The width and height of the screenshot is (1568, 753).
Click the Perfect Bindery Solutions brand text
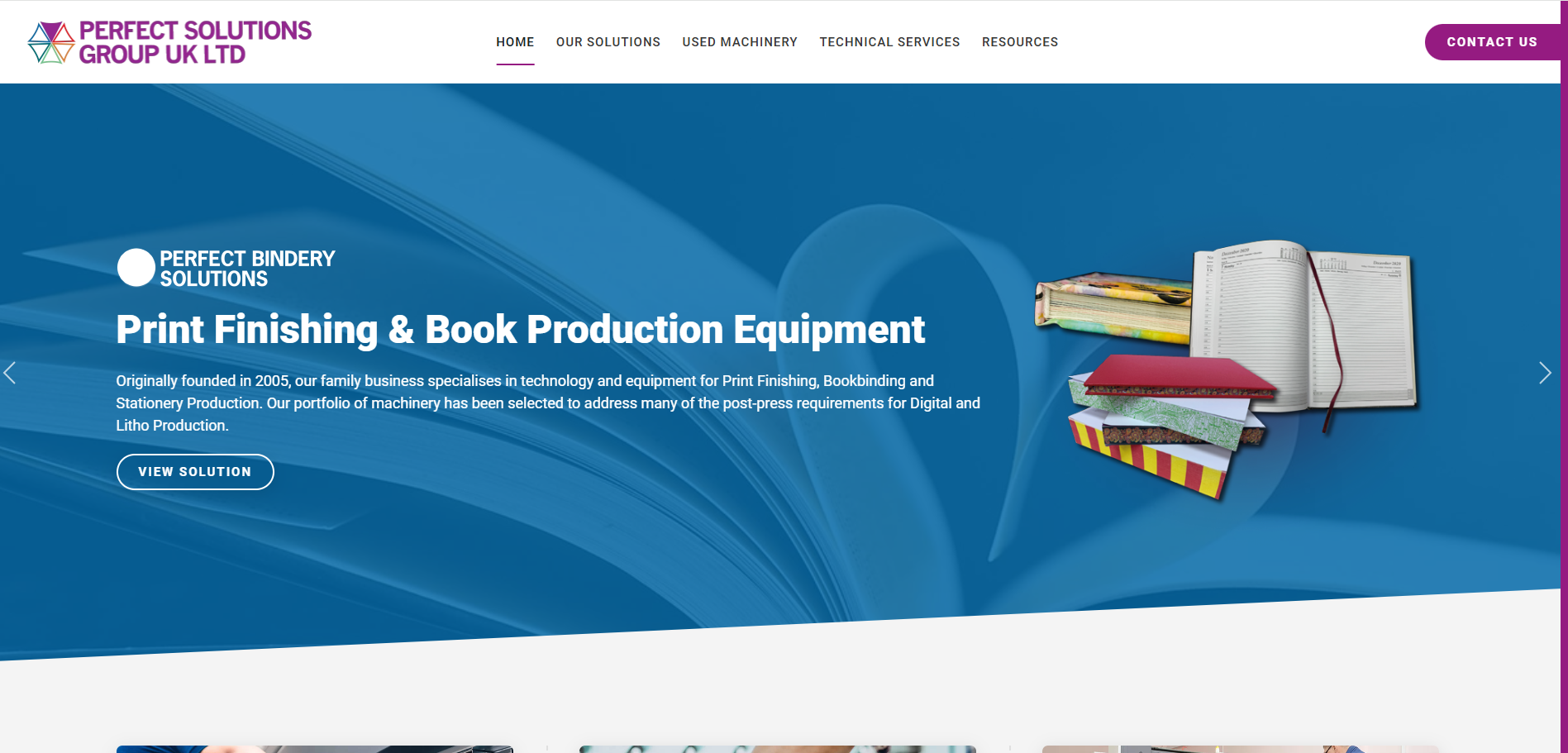pos(246,269)
